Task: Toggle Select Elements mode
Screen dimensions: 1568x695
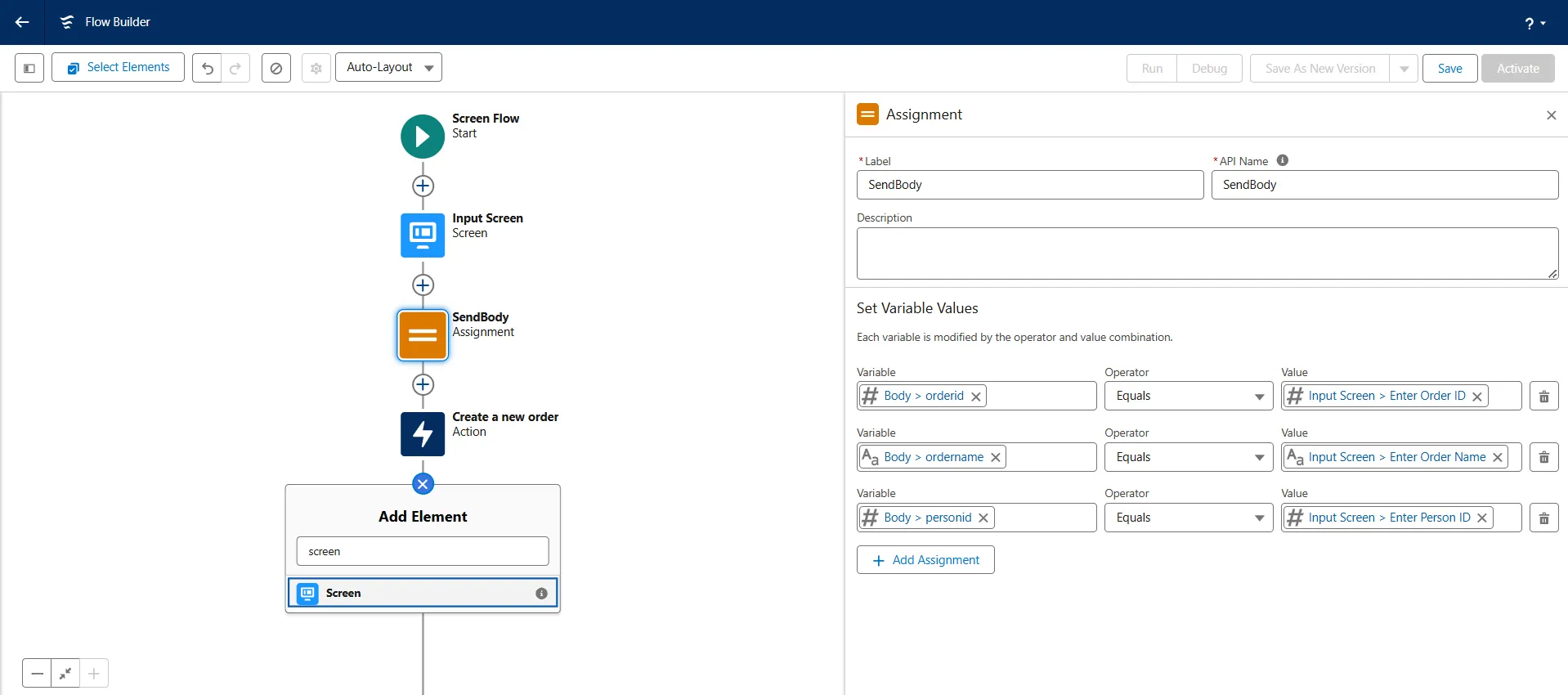Action: coord(119,68)
